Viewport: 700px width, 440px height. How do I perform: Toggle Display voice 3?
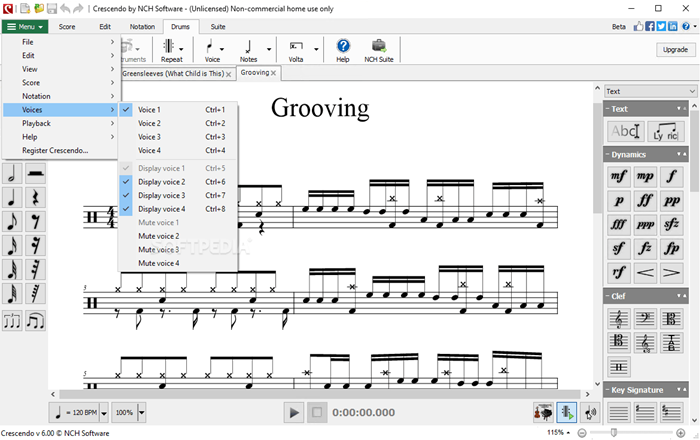point(177,195)
